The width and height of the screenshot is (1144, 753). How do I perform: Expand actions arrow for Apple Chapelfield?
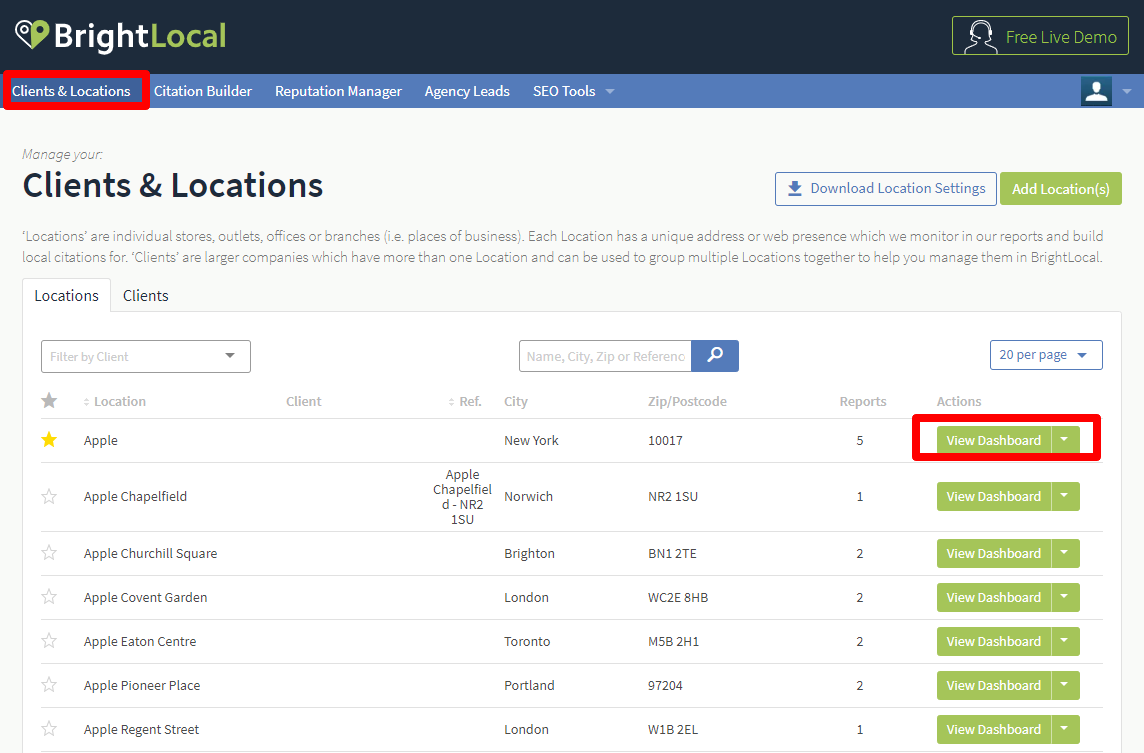[x=1065, y=496]
